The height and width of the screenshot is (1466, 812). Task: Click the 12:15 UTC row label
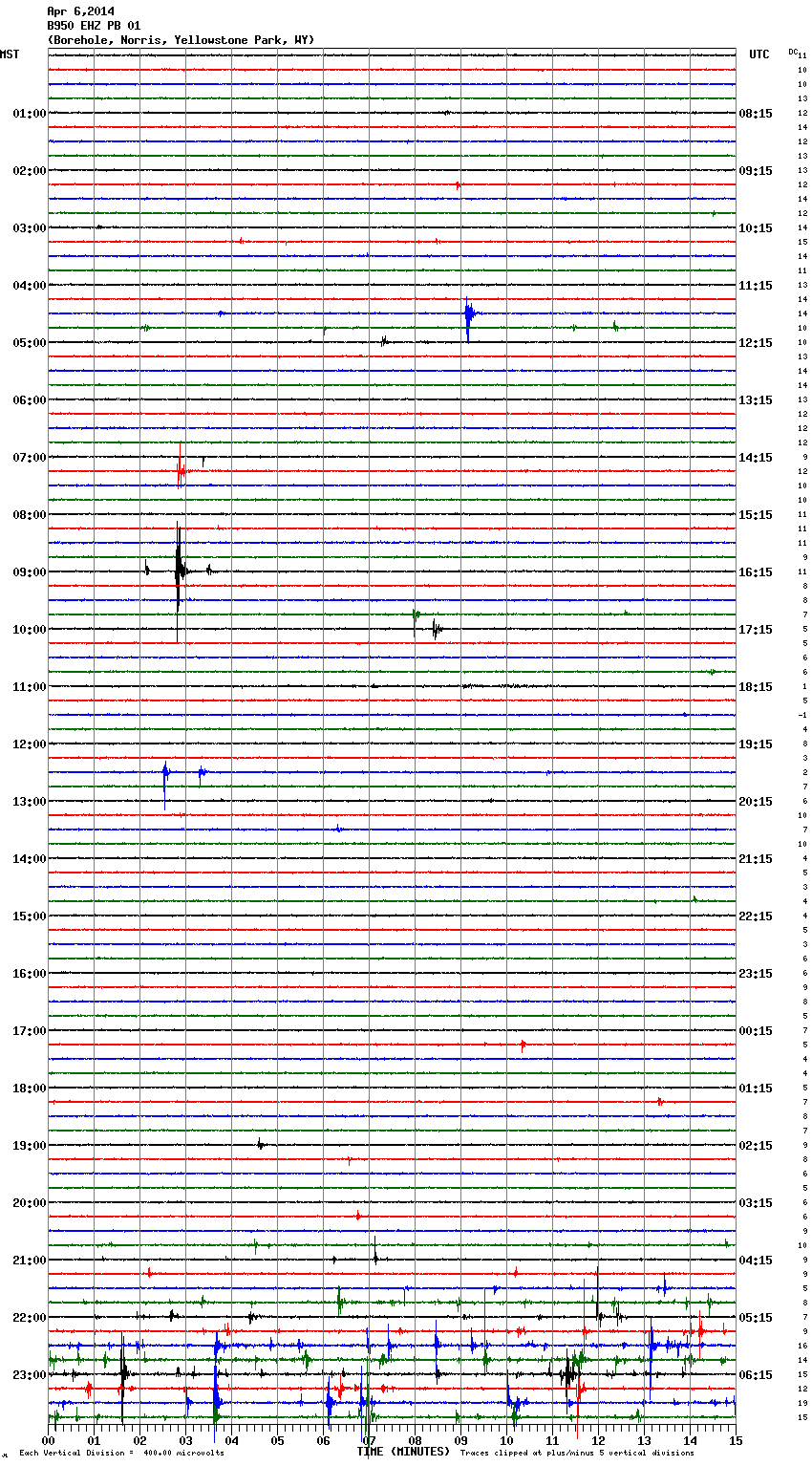756,343
